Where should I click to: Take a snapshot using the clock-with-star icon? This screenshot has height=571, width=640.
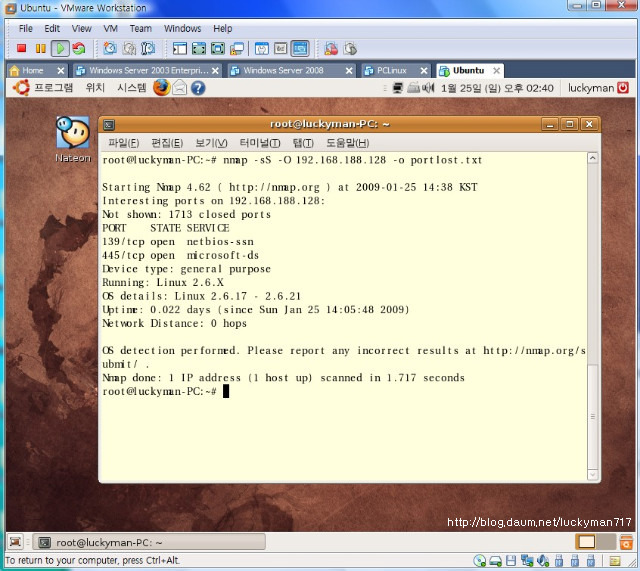(109, 49)
